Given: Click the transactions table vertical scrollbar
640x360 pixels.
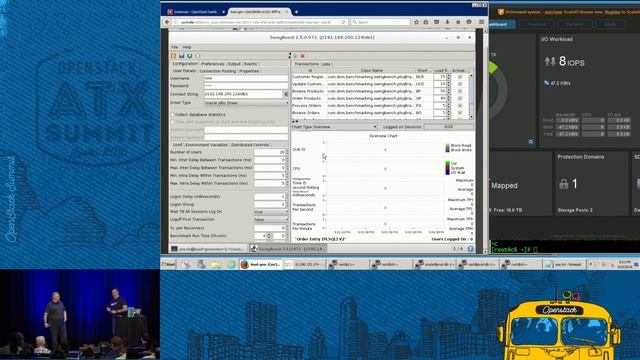Looking at the screenshot, I should (x=471, y=96).
